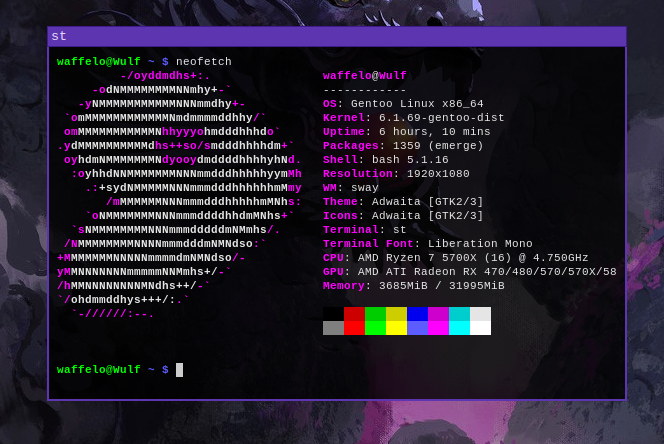Click the 'Kernel: 6.1.69-gentoo-dist' line
664x444 pixels.
pos(413,118)
